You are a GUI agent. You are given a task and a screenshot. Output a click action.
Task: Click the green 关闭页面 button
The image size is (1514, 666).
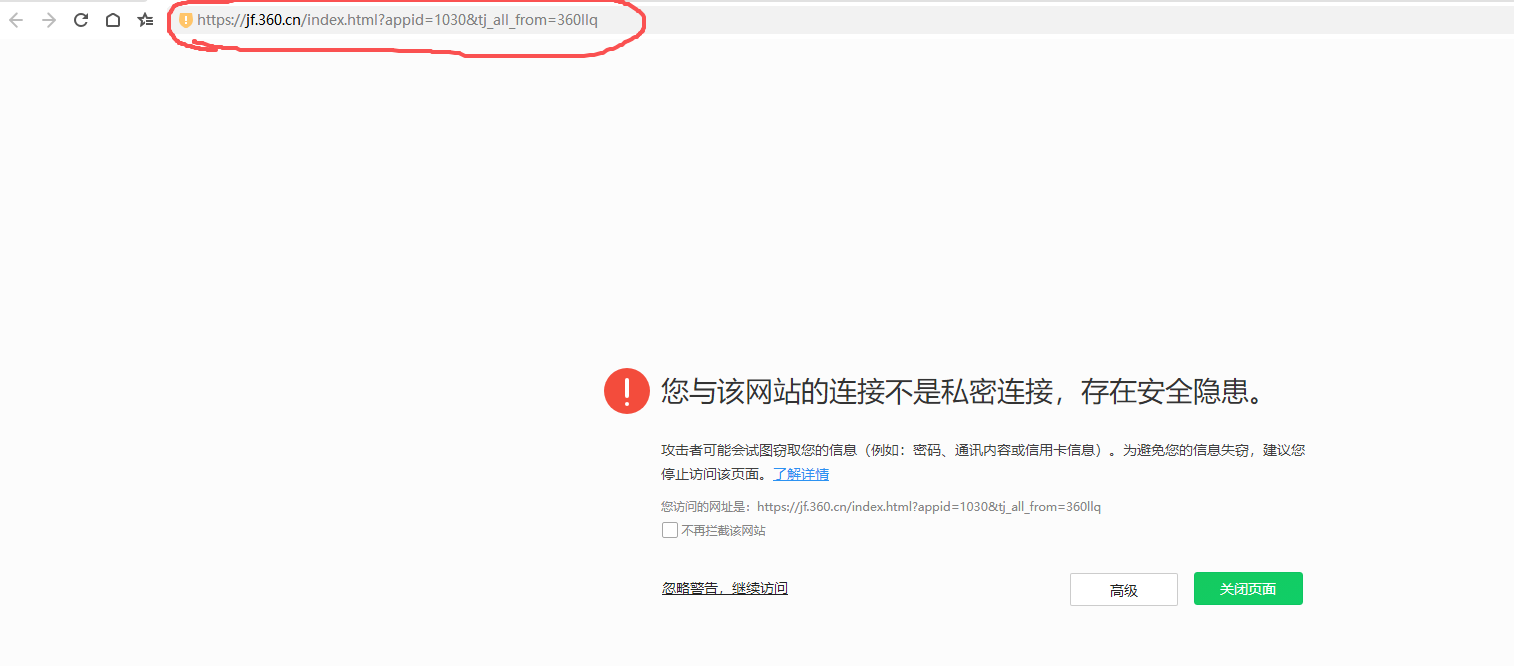(1248, 589)
